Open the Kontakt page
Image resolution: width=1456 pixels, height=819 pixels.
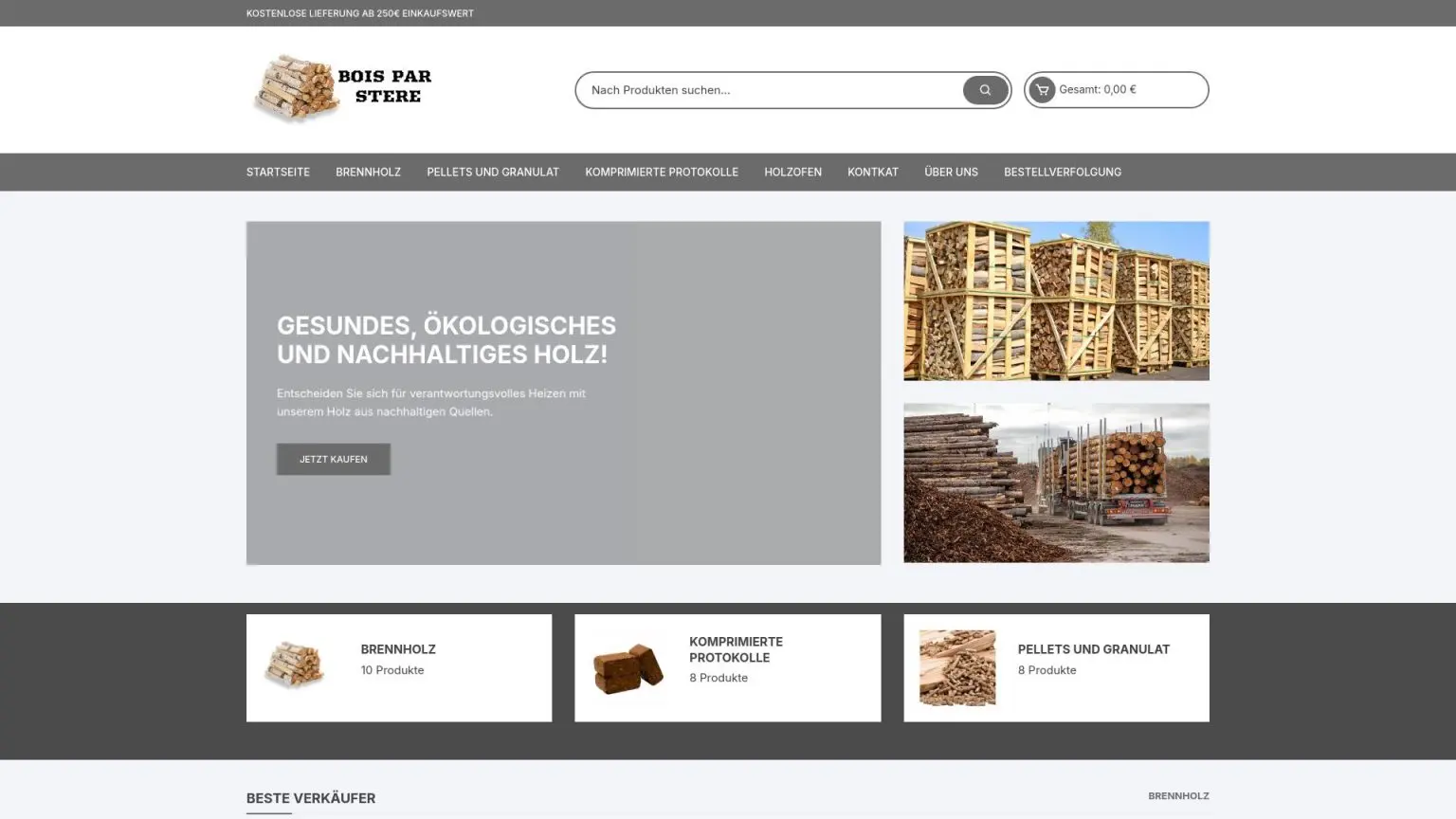point(872,173)
